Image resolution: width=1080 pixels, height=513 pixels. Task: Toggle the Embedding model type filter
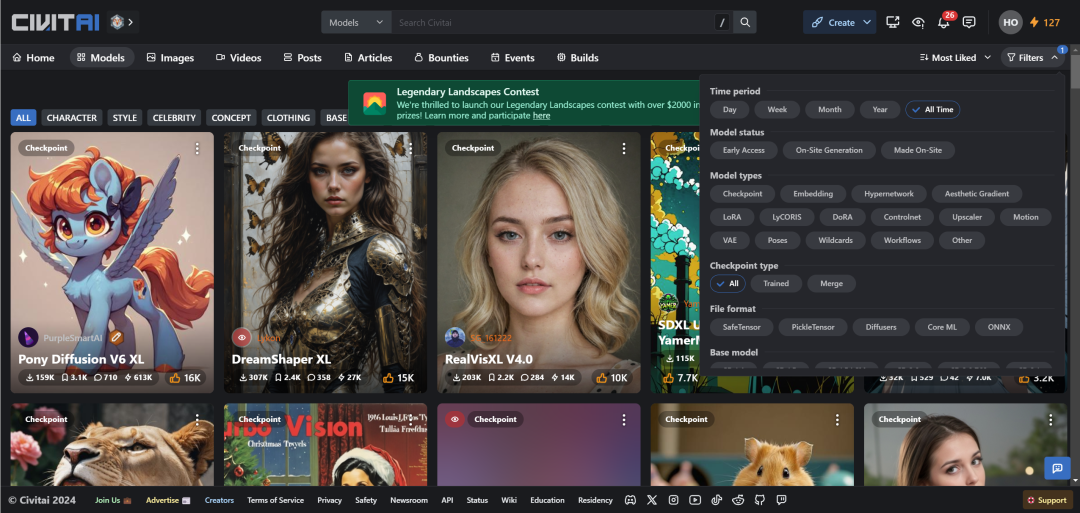pos(813,194)
